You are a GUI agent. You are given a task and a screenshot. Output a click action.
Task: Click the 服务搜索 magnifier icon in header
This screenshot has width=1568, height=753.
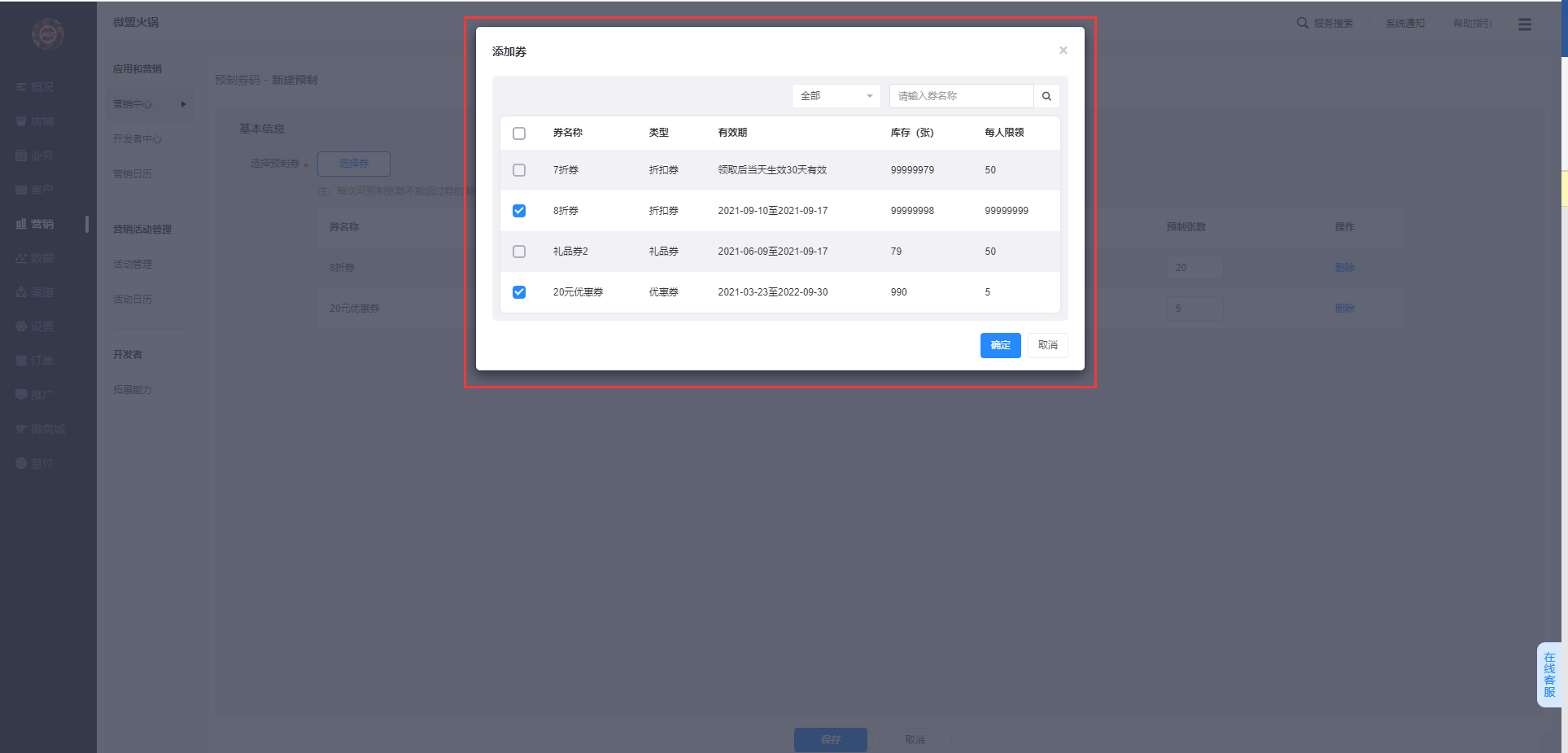coord(1302,23)
